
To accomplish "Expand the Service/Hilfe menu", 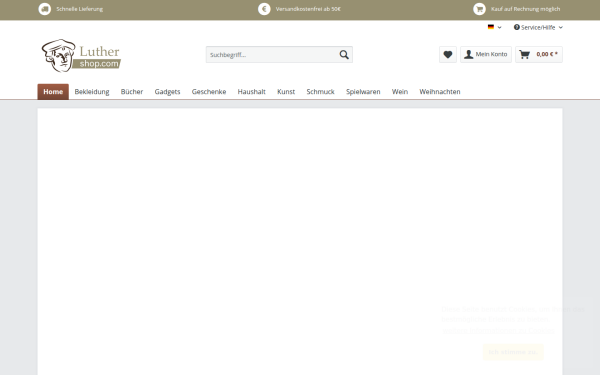I will 538,27.
